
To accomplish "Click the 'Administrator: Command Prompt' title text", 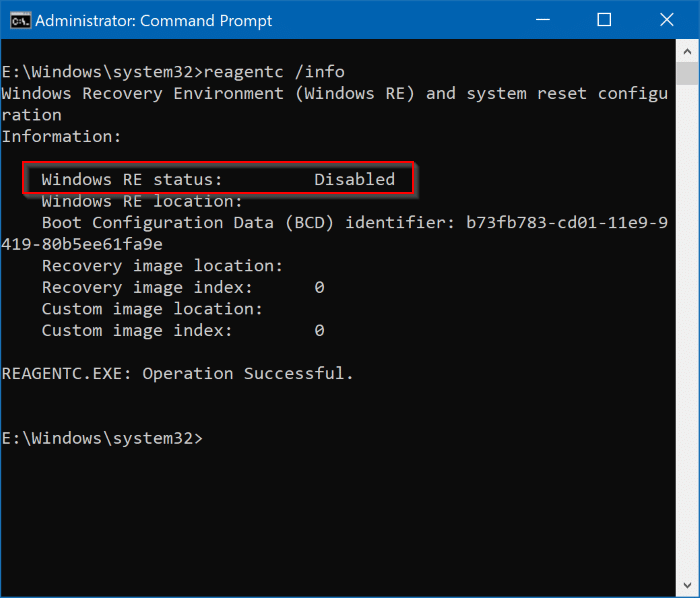I will [154, 21].
